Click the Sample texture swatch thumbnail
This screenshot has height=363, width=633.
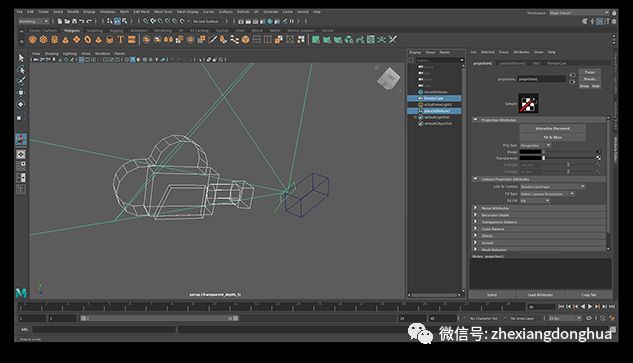click(528, 103)
